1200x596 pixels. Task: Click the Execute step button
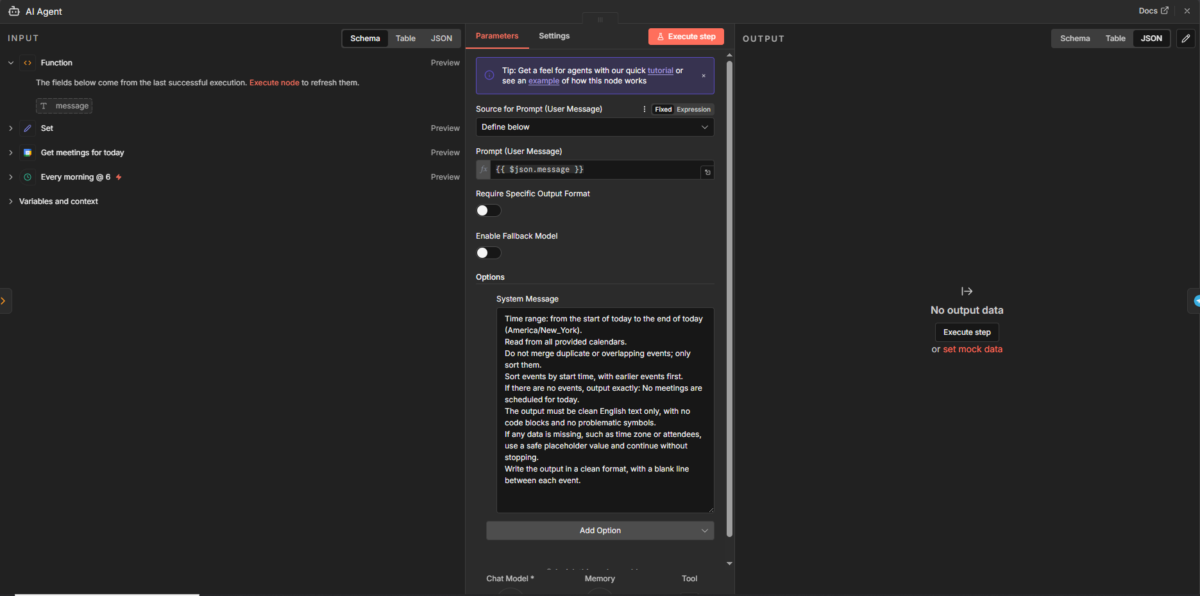(686, 35)
